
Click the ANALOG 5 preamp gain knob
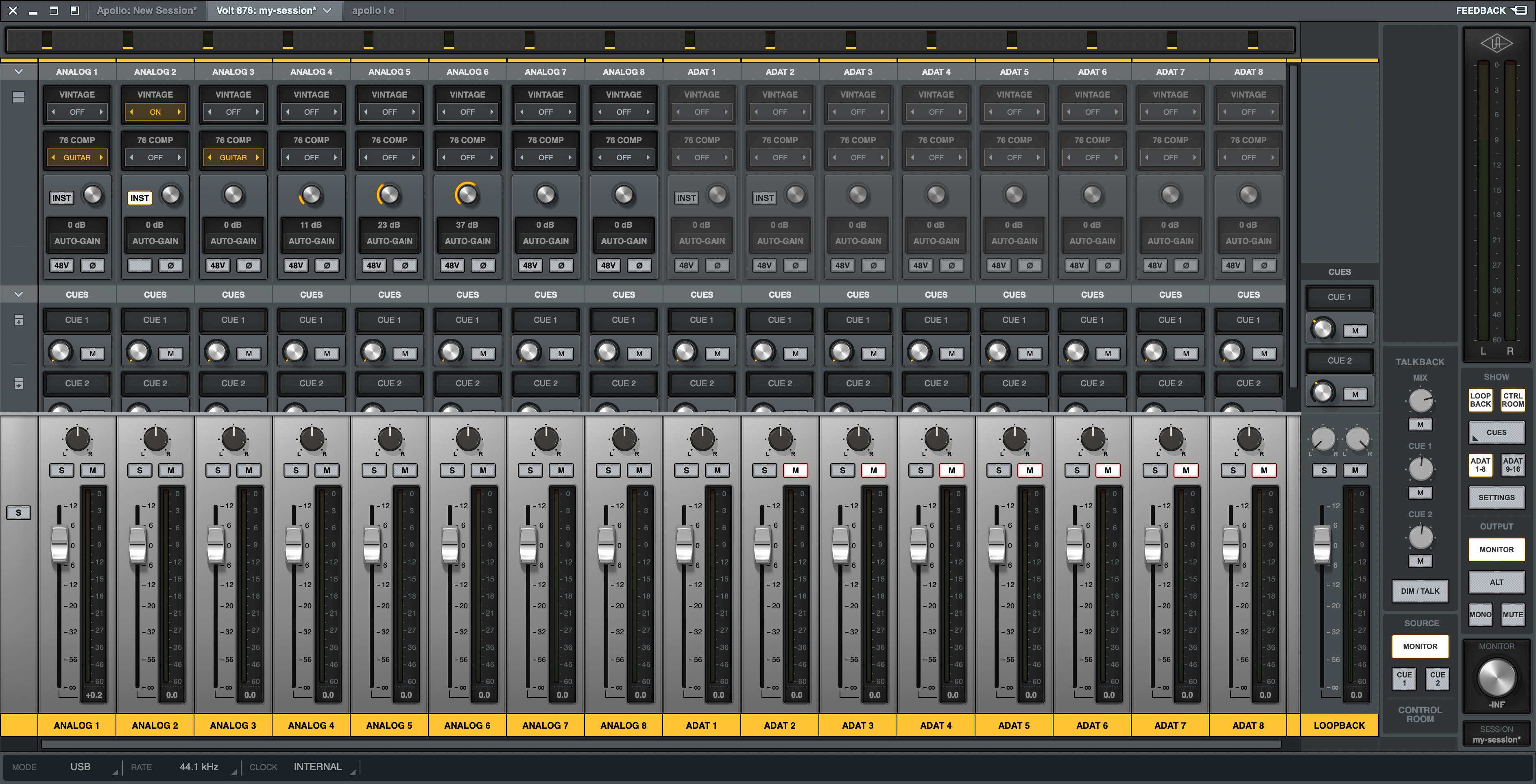point(389,194)
